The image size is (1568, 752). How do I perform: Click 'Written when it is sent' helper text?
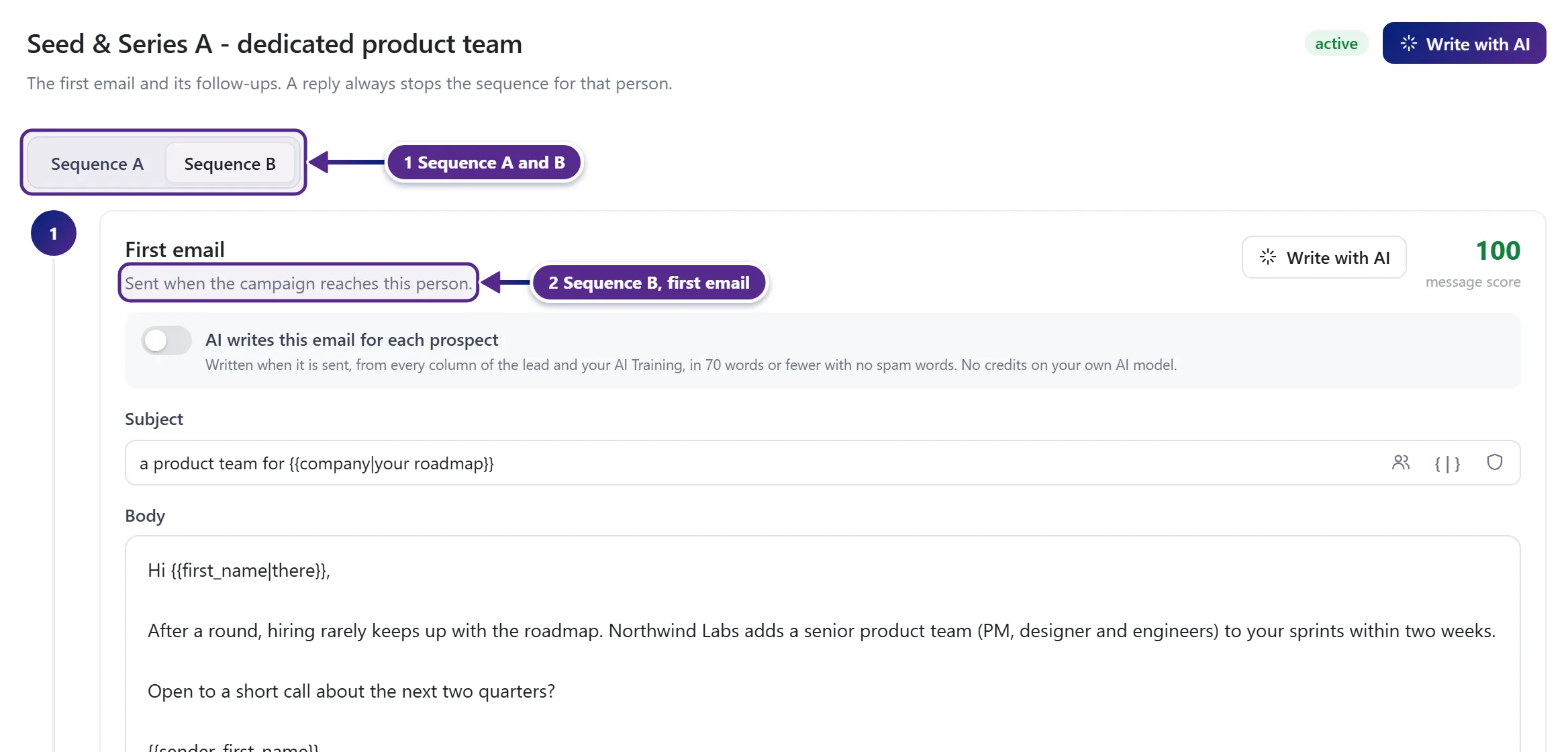click(691, 365)
